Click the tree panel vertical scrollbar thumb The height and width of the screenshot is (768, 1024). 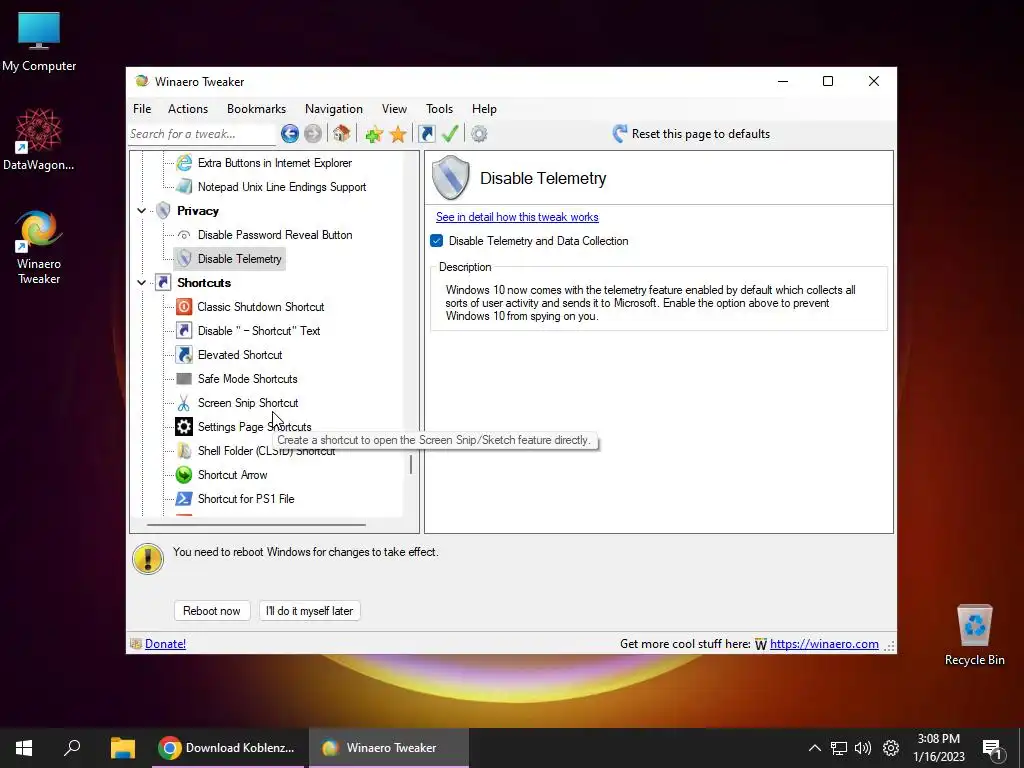pos(411,465)
